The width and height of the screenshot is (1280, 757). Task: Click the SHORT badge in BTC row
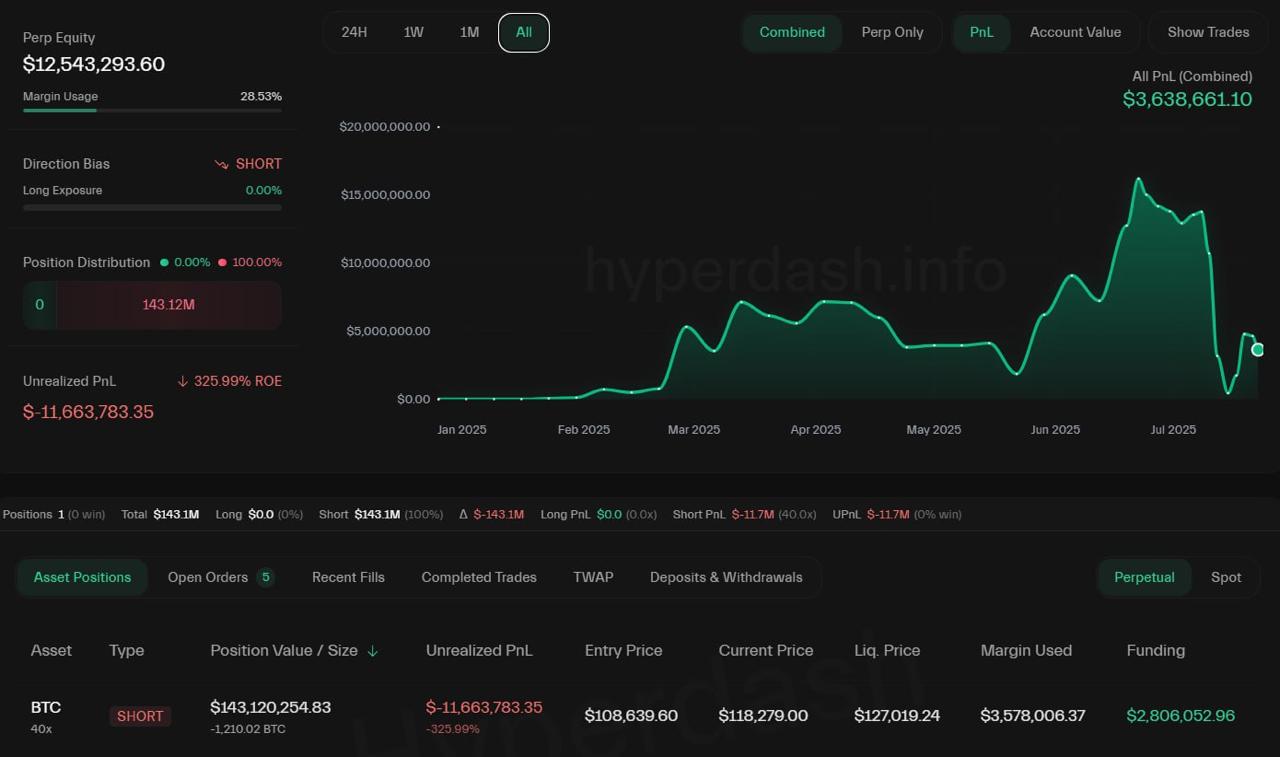140,716
